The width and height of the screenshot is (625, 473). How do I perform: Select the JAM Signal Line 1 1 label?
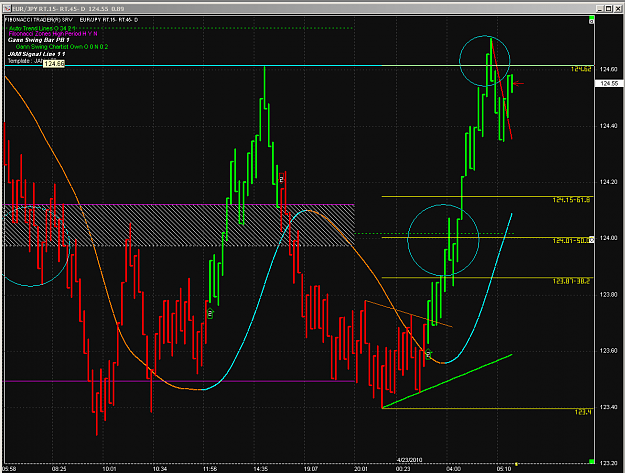pos(37,54)
